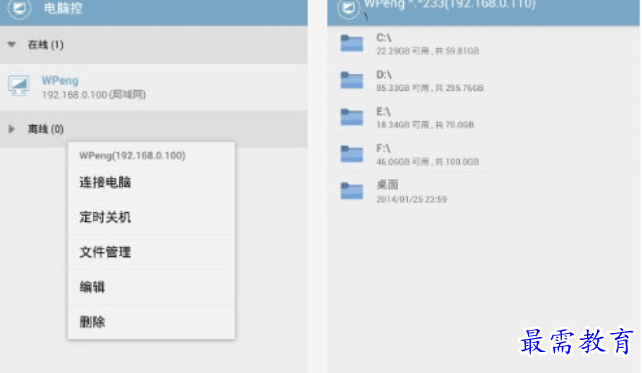Tap the 192.168.0.100 (局域网) address text

pos(94,95)
